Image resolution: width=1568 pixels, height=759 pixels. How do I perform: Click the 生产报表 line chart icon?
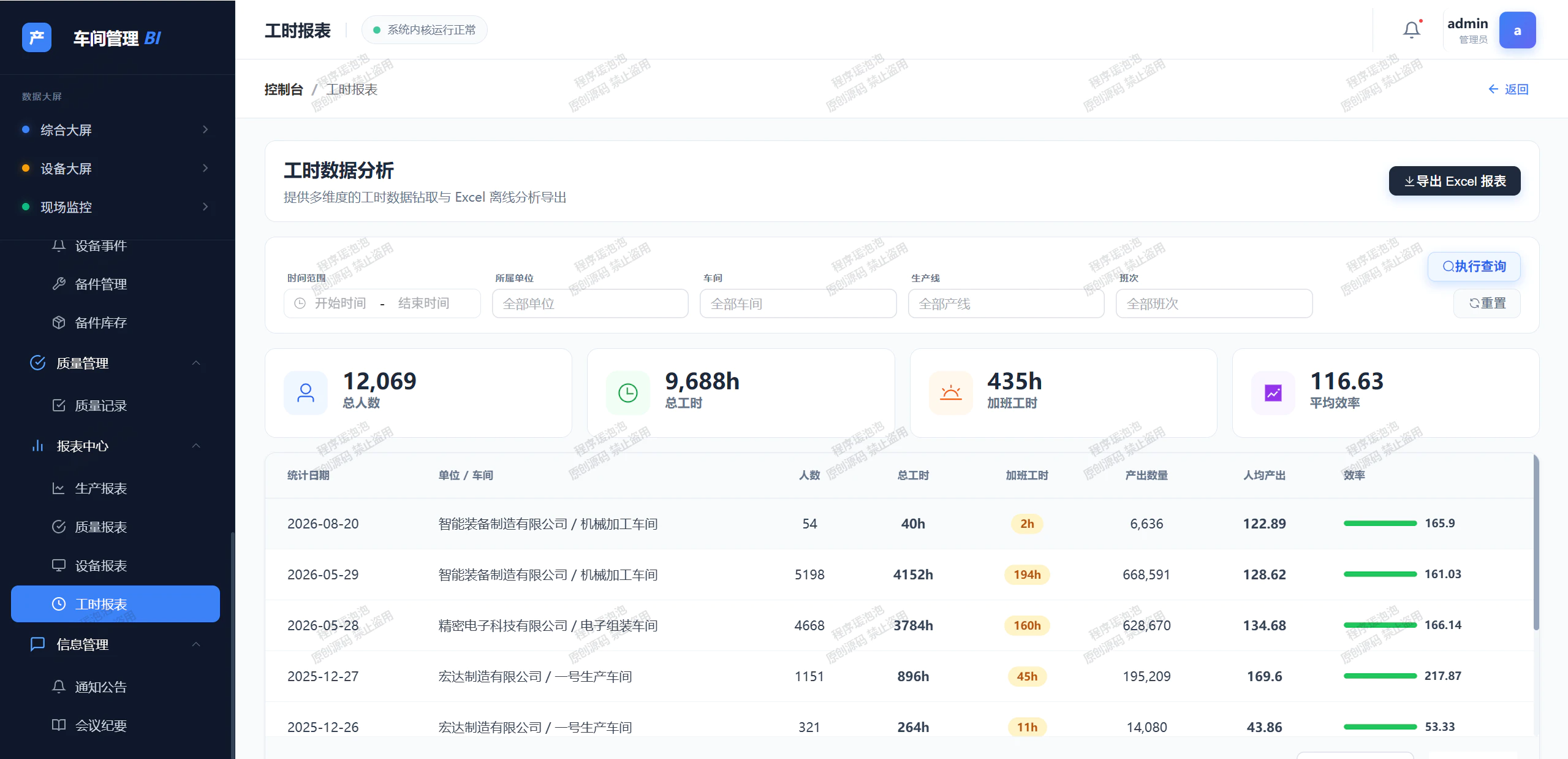coord(59,488)
